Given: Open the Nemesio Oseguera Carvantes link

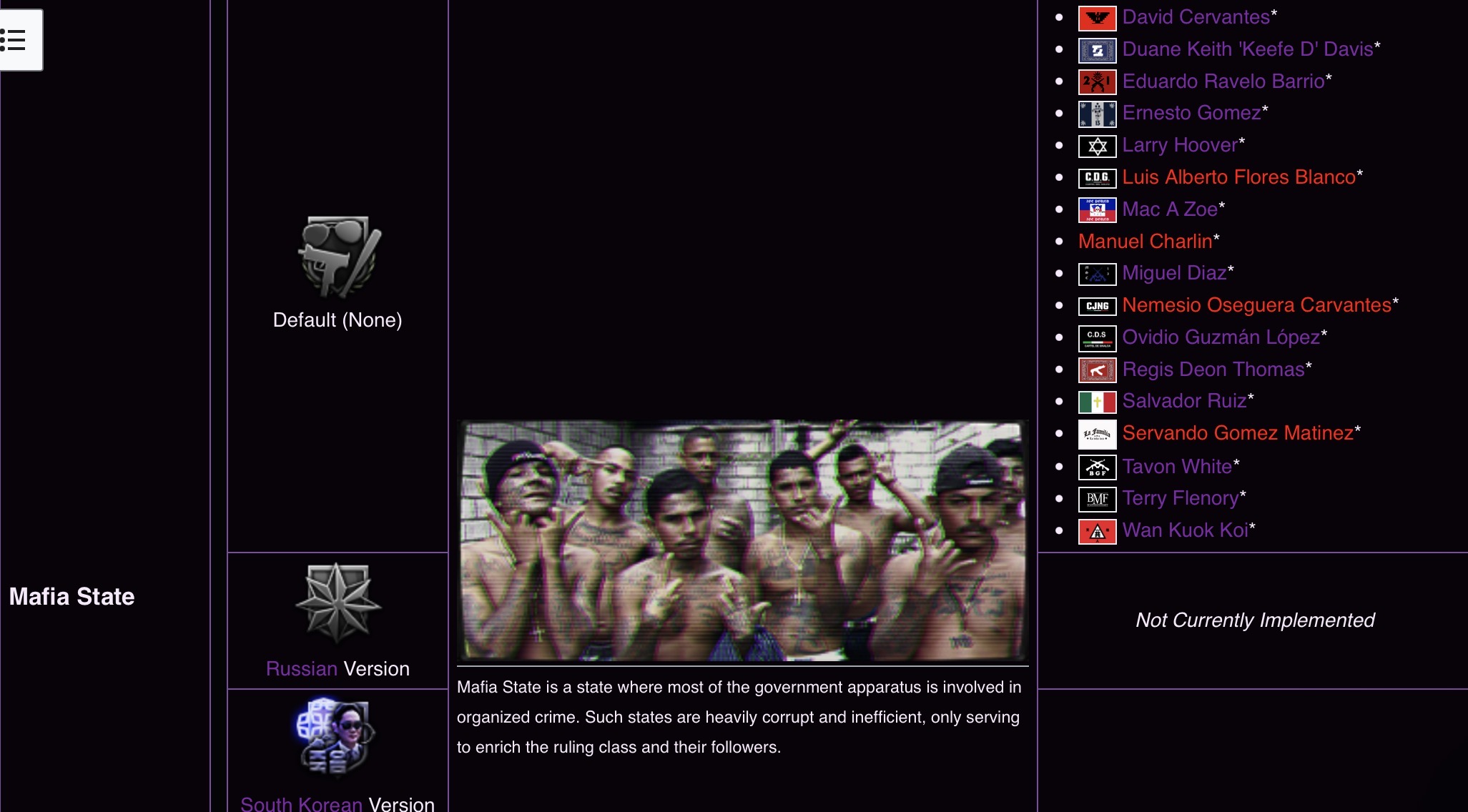Looking at the screenshot, I should click(1256, 305).
